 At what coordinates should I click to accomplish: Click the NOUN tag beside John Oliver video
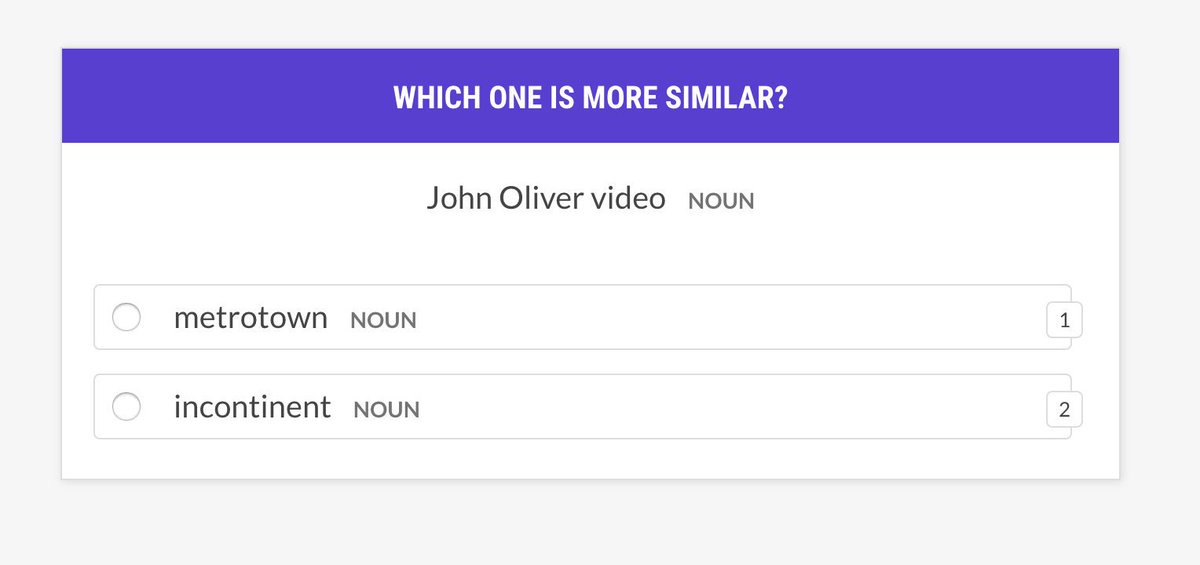[x=721, y=201]
